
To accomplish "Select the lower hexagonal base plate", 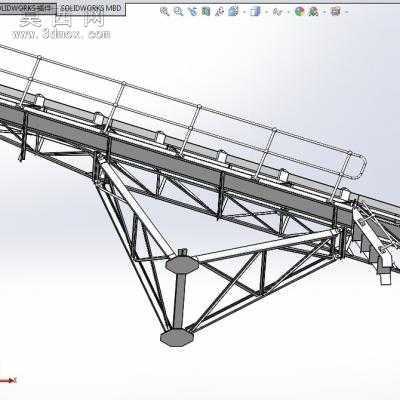I will tap(177, 338).
